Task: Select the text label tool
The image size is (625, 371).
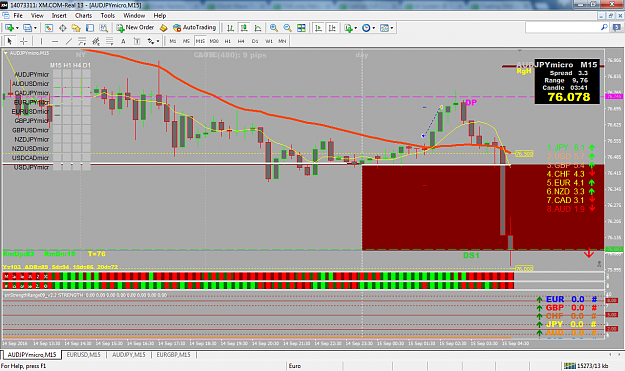Action: click(x=137, y=41)
